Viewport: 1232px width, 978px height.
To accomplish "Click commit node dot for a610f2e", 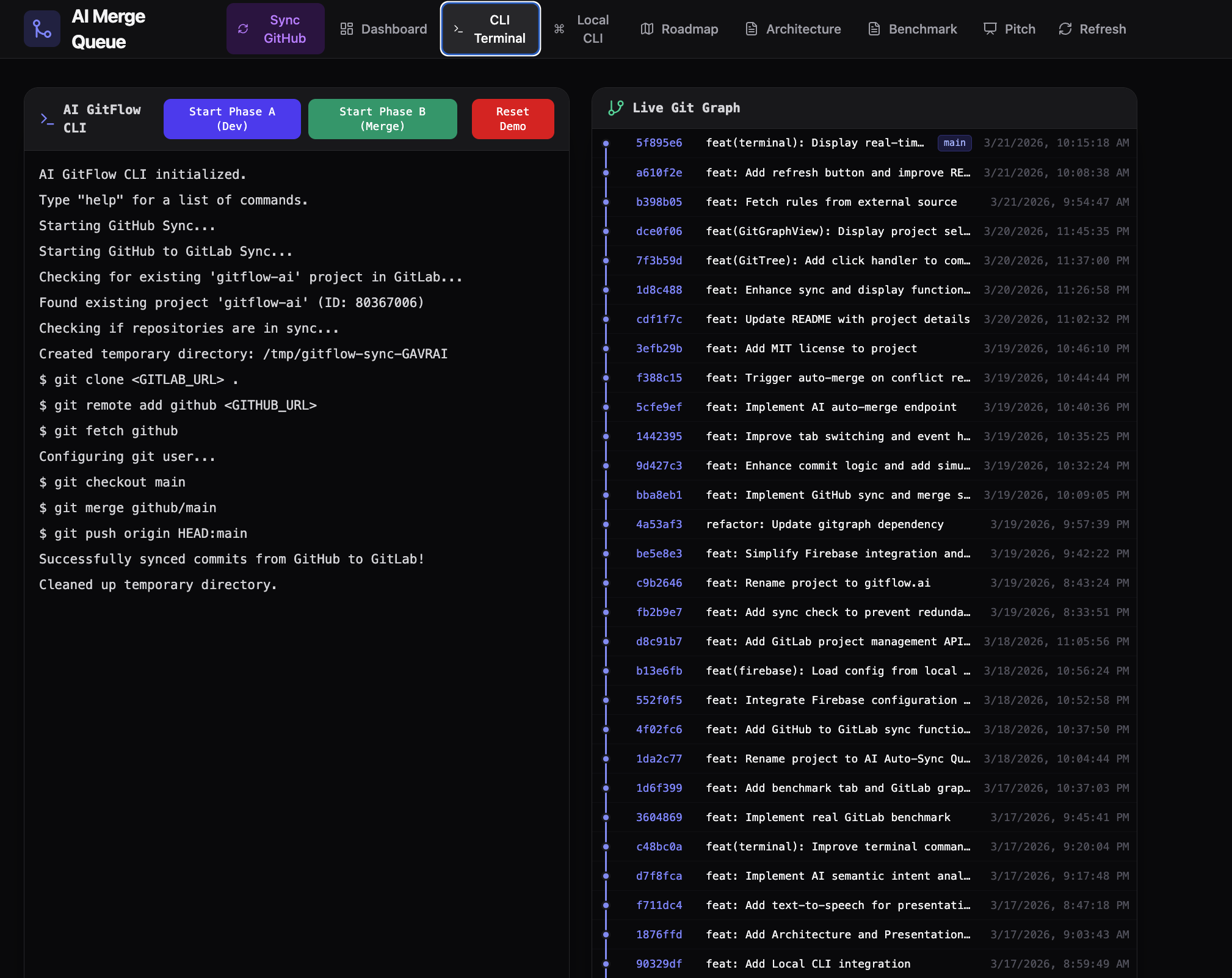I will click(606, 173).
